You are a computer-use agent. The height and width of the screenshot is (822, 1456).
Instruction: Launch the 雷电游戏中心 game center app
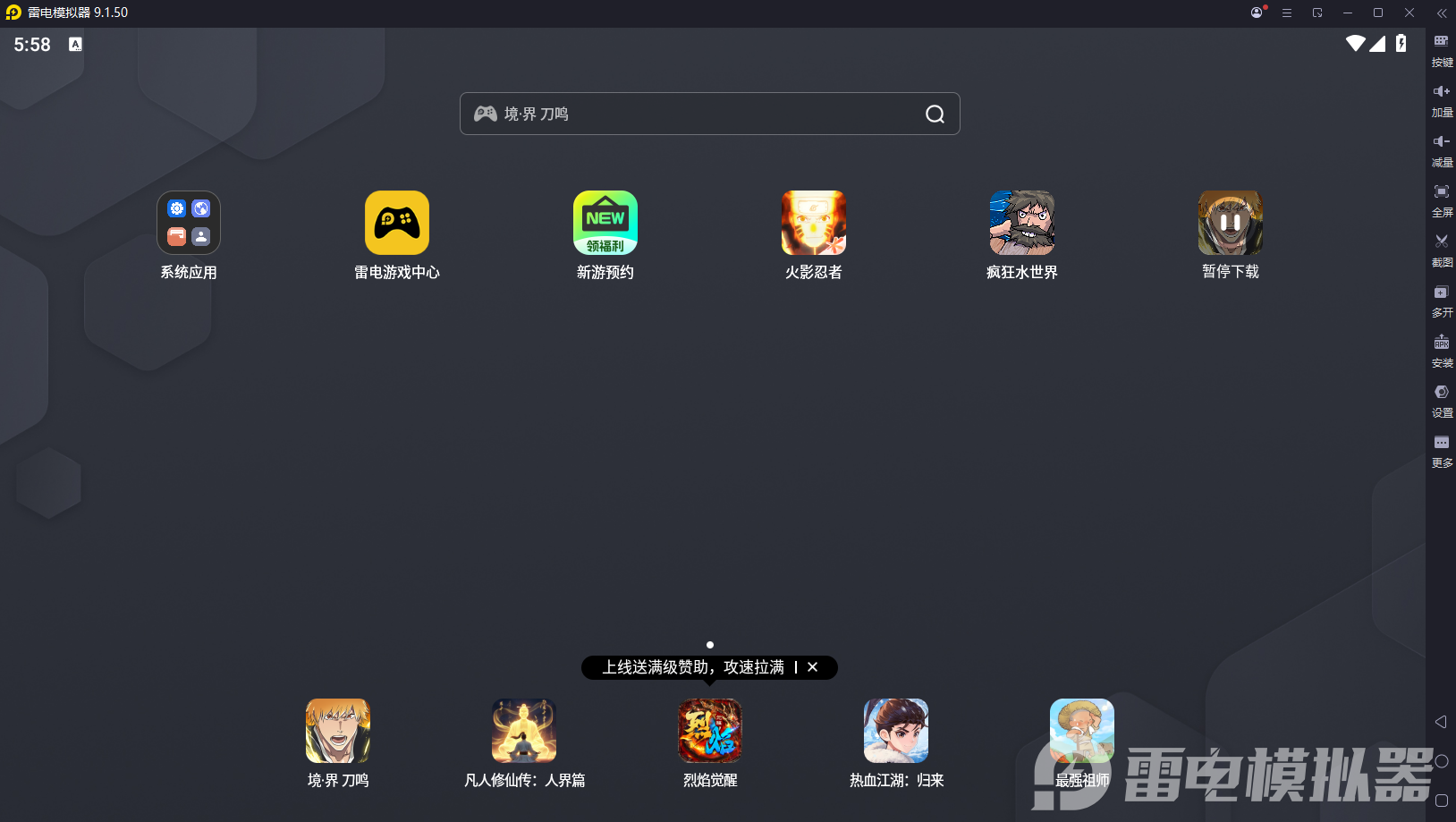[397, 223]
